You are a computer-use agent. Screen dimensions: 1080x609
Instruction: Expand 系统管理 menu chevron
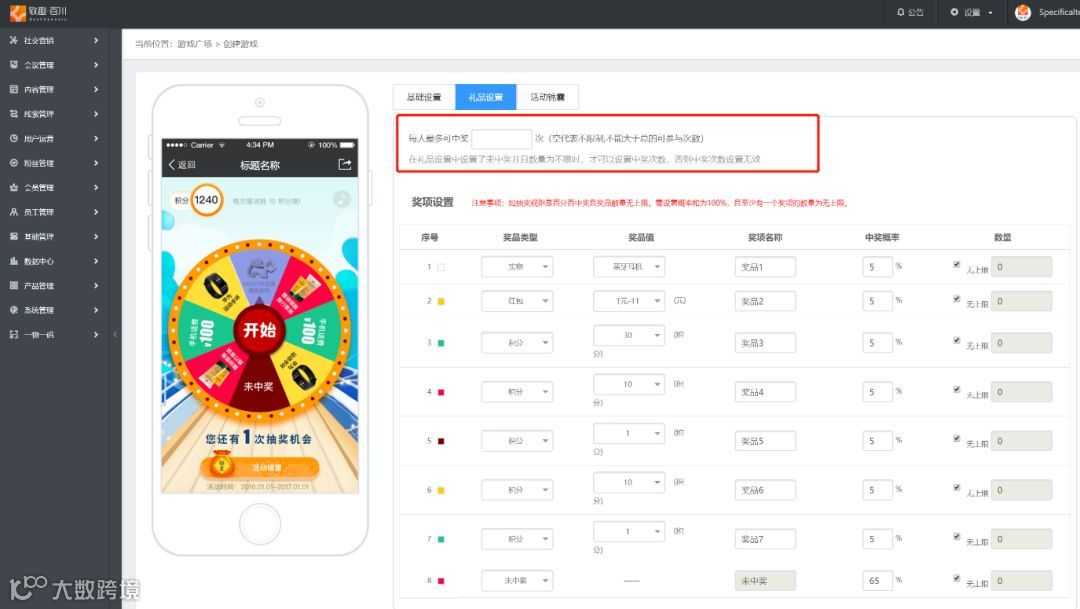click(x=96, y=310)
